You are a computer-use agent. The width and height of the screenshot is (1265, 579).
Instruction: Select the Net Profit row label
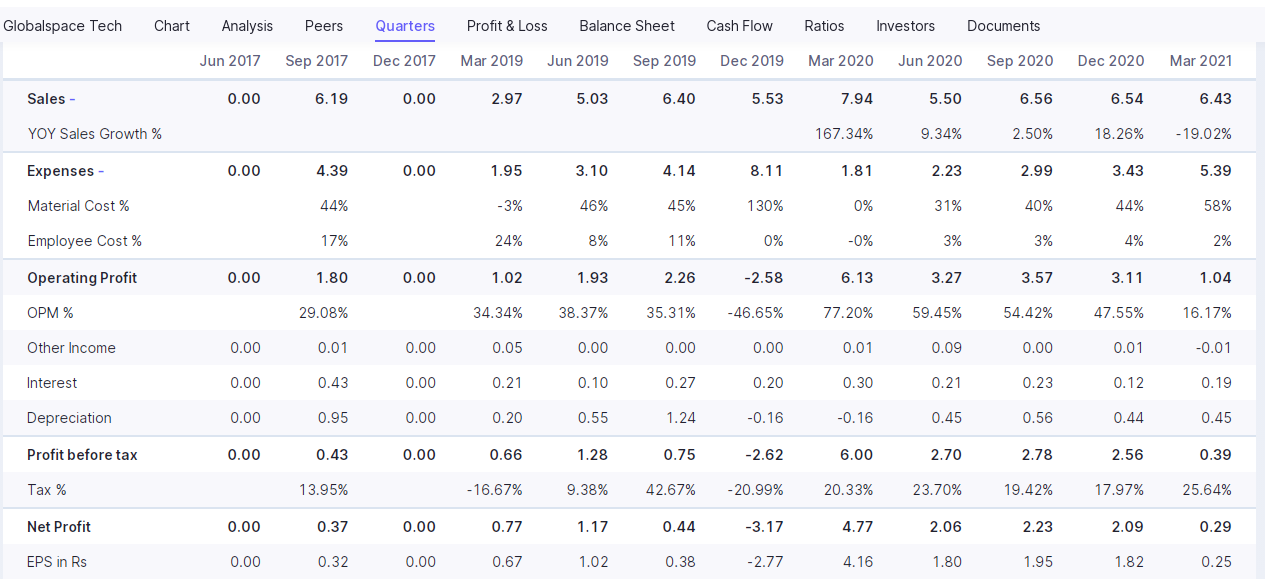point(59,527)
